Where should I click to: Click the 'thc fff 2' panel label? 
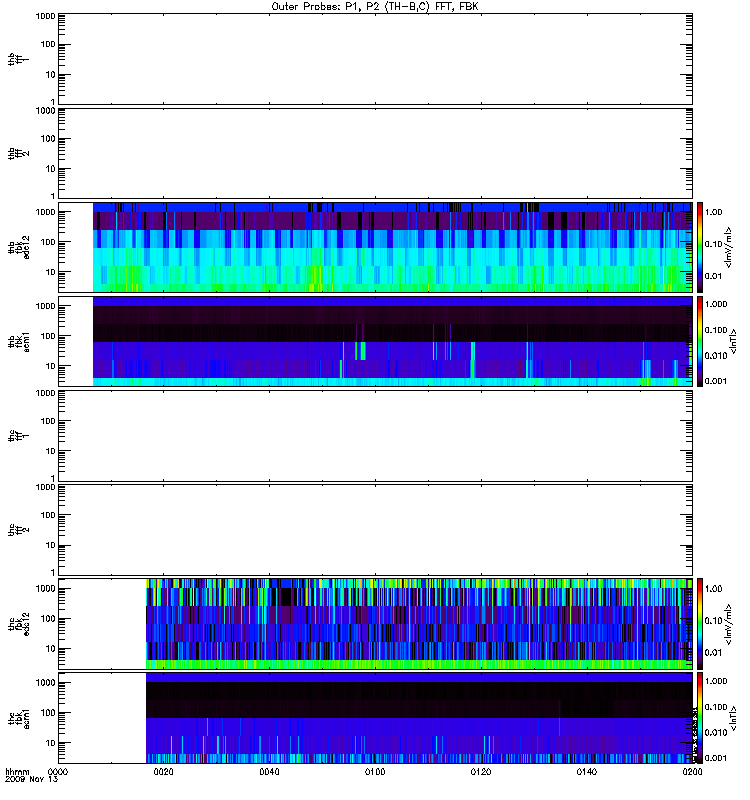click(18, 530)
